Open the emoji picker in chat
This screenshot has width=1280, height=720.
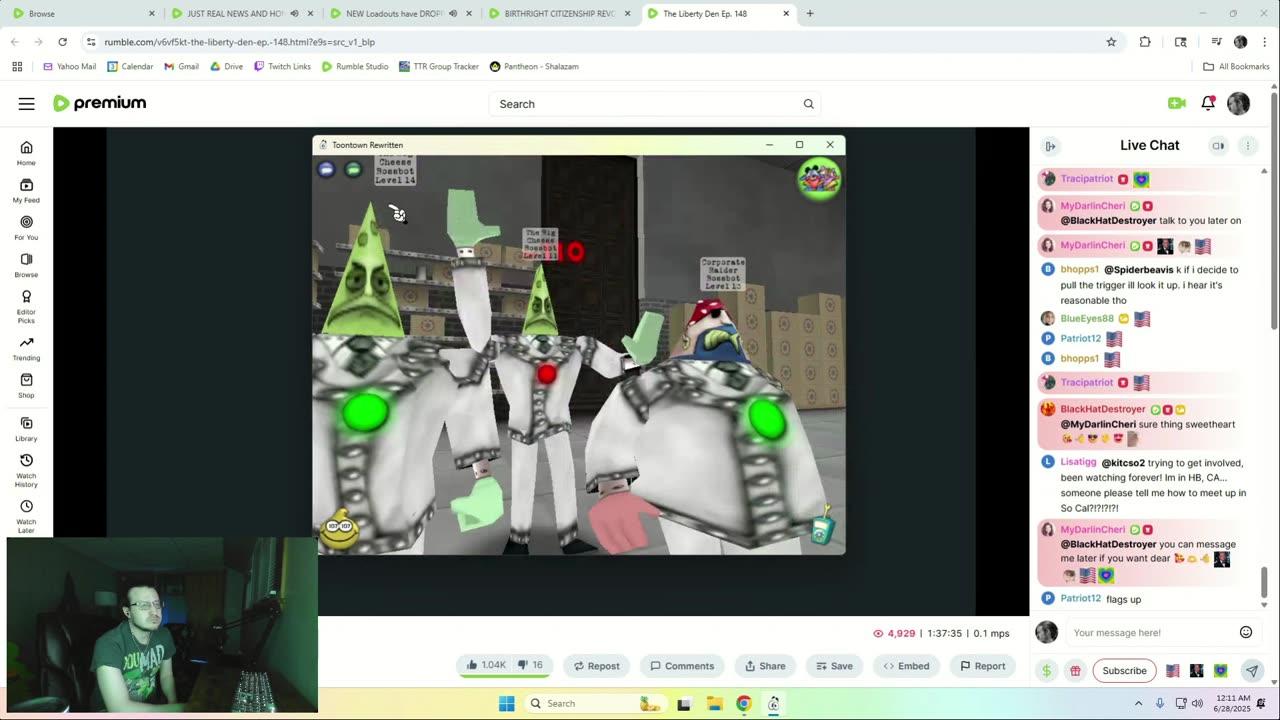coord(1246,632)
